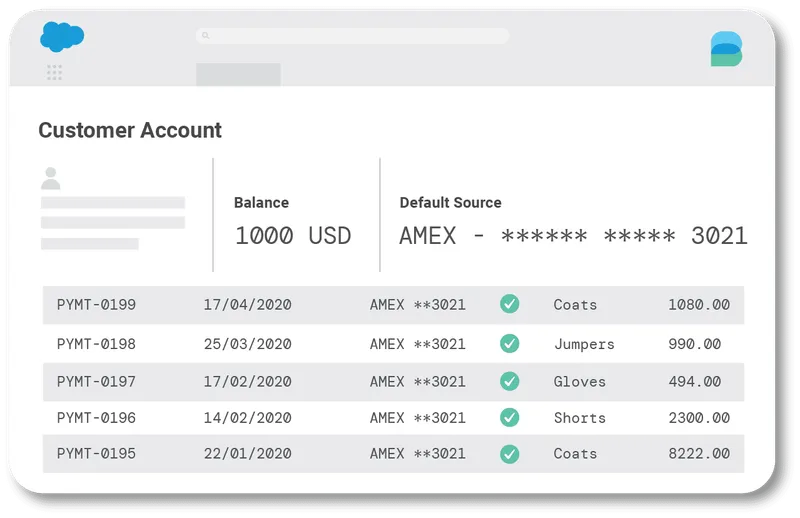Open payment PYMT-0195
The height and width of the screenshot is (518, 800).
tap(96, 454)
